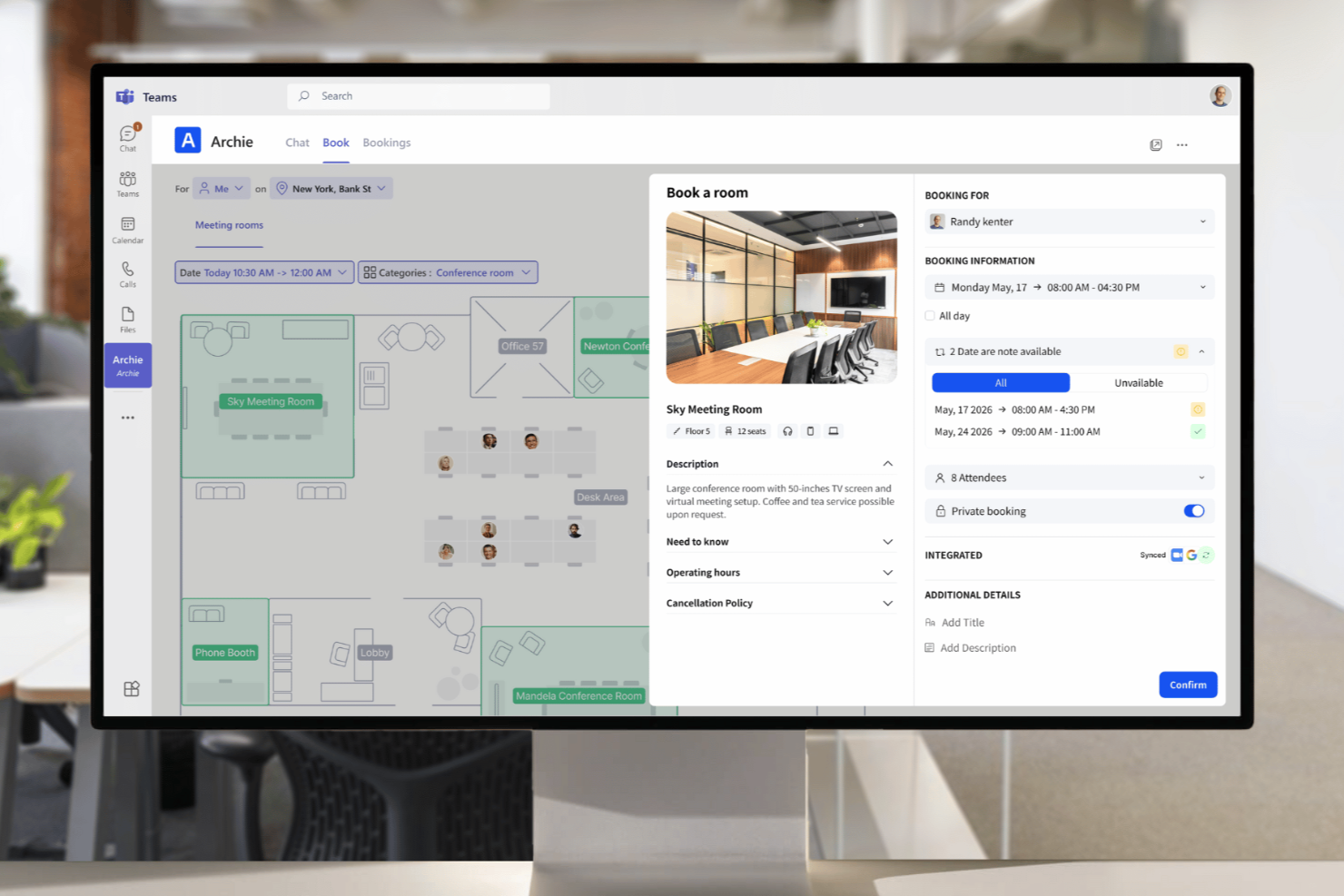
Task: Open the more options ellipsis menu
Action: (x=1181, y=144)
